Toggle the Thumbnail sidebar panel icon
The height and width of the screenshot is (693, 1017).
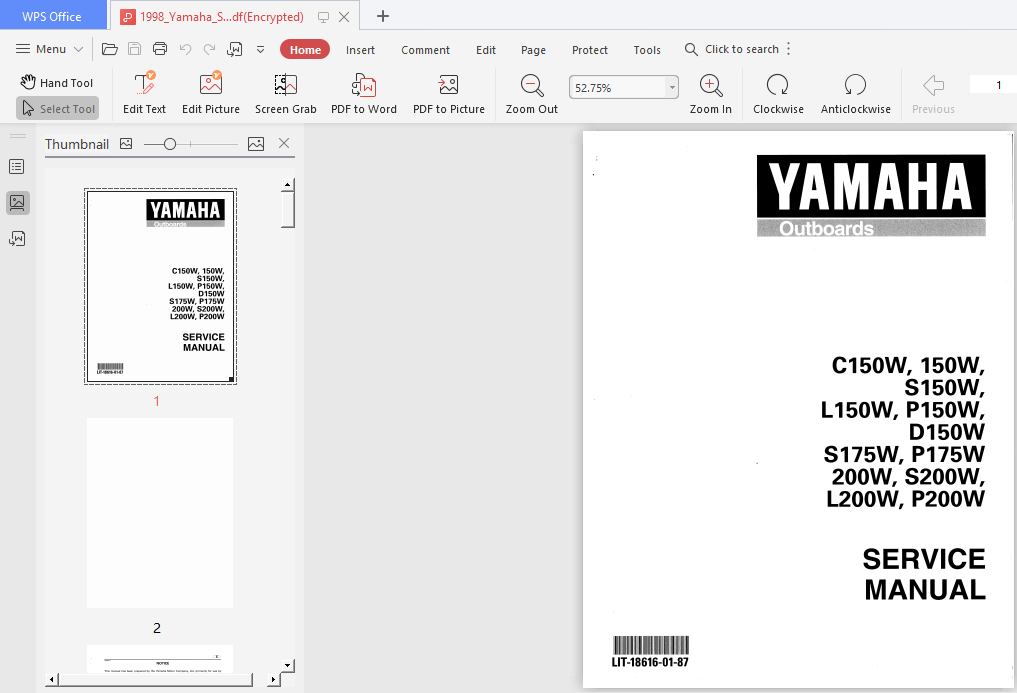coord(18,202)
